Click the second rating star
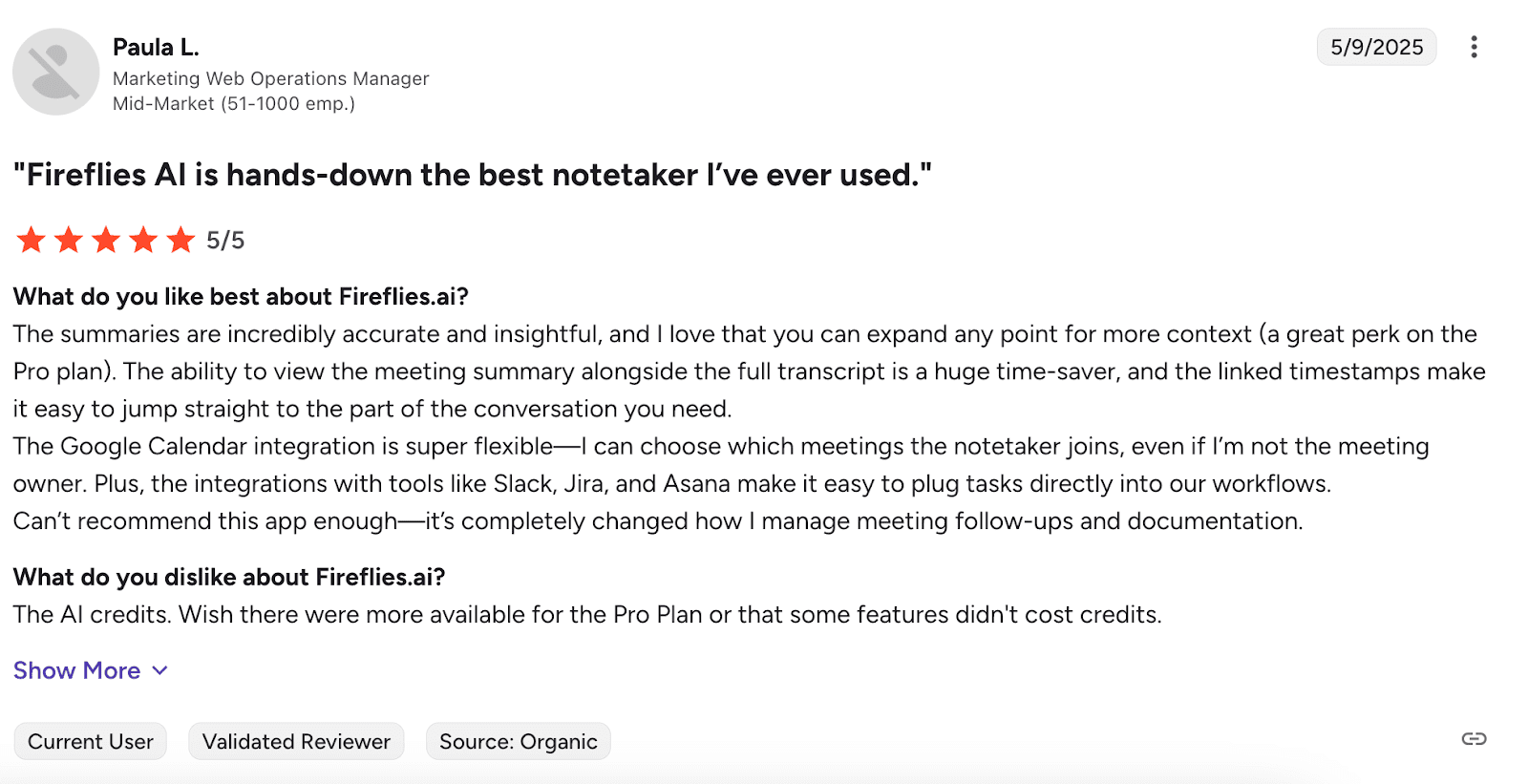Viewport: 1528px width, 784px height. pos(69,240)
